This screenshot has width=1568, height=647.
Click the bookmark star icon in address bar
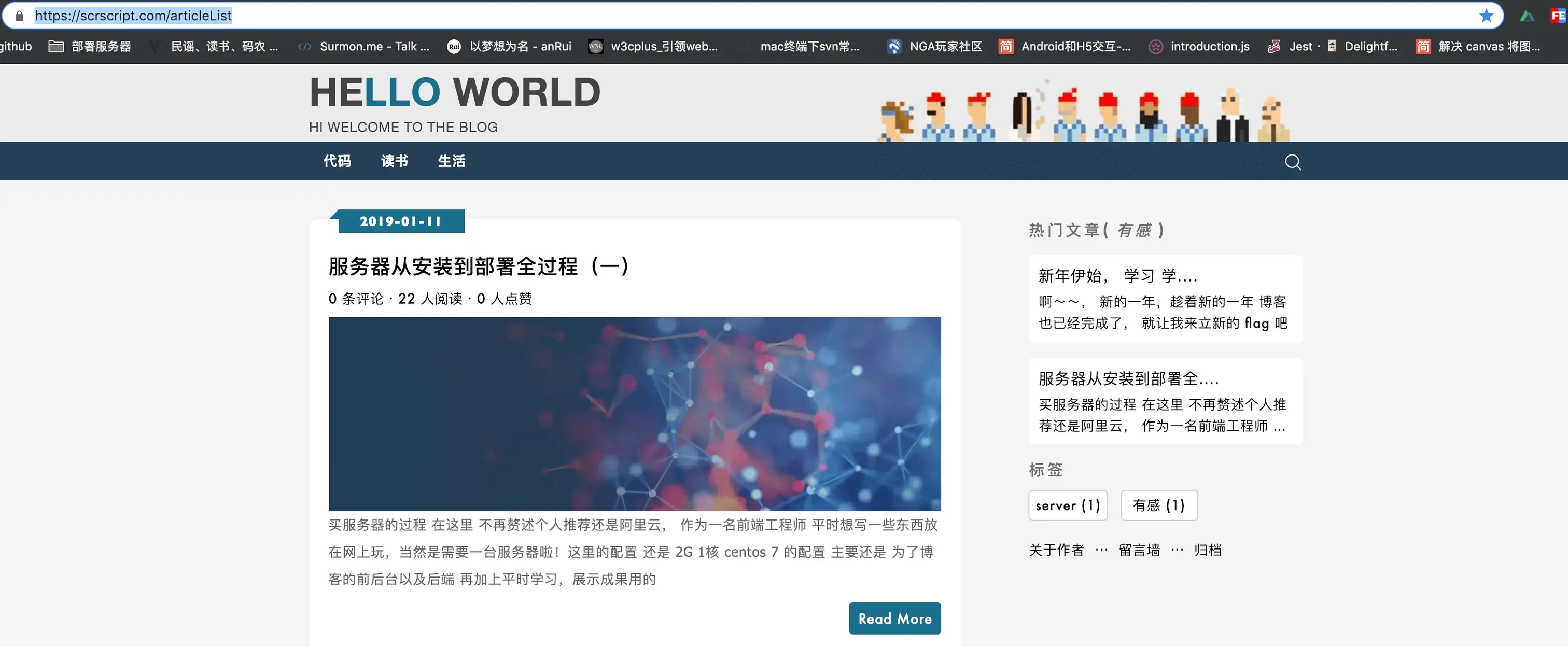1487,15
